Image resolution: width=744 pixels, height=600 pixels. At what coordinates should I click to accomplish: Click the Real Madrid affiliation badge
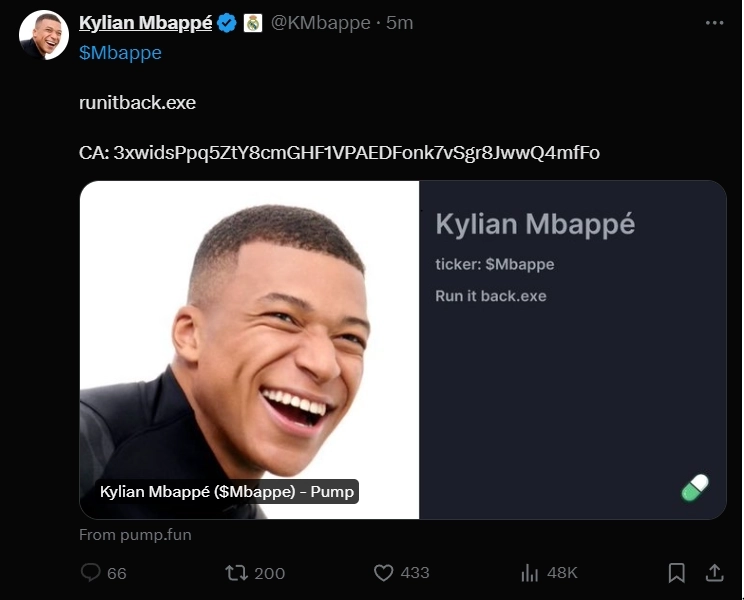pyautogui.click(x=253, y=23)
